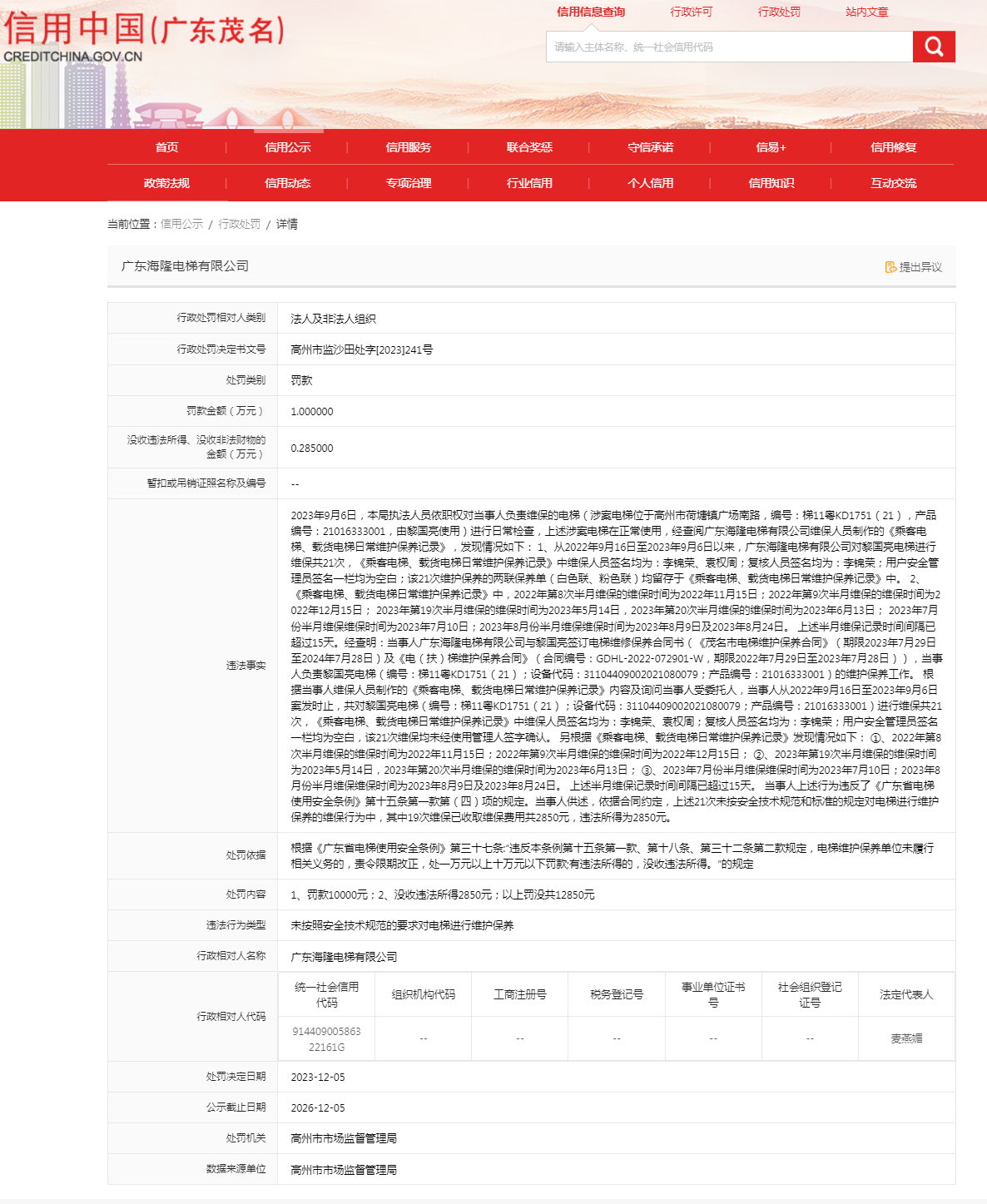
Task: Click the fine amount 1.000000
Action: tap(312, 411)
